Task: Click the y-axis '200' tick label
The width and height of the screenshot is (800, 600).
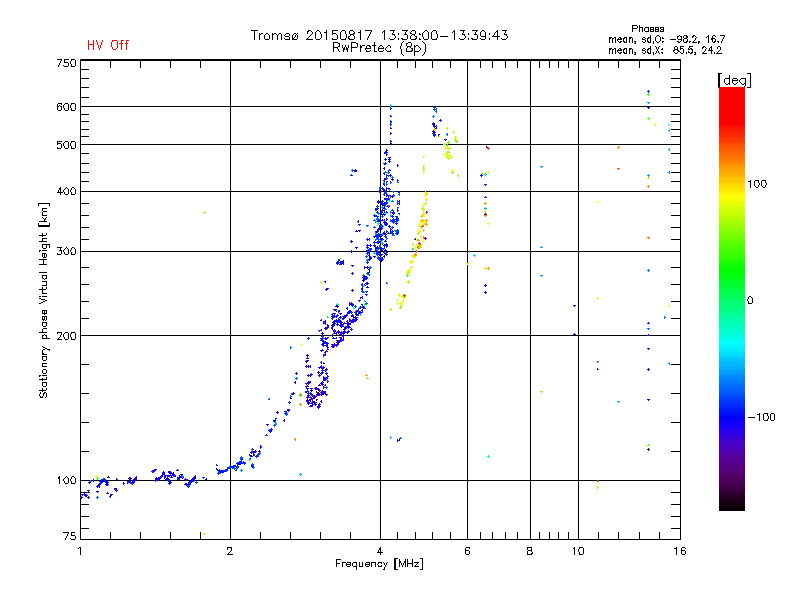Action: (66, 336)
